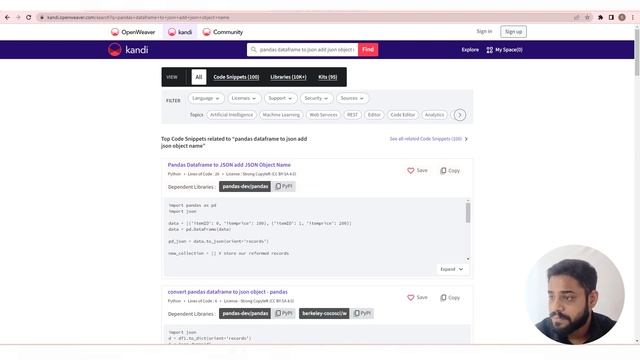Select the kandi tab
Image resolution: width=640 pixels, height=360 pixels.
point(180,32)
